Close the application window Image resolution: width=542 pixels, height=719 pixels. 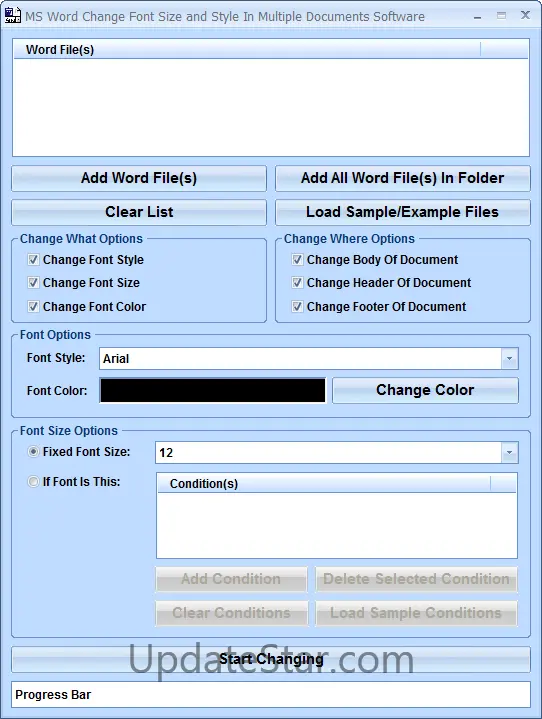(525, 15)
